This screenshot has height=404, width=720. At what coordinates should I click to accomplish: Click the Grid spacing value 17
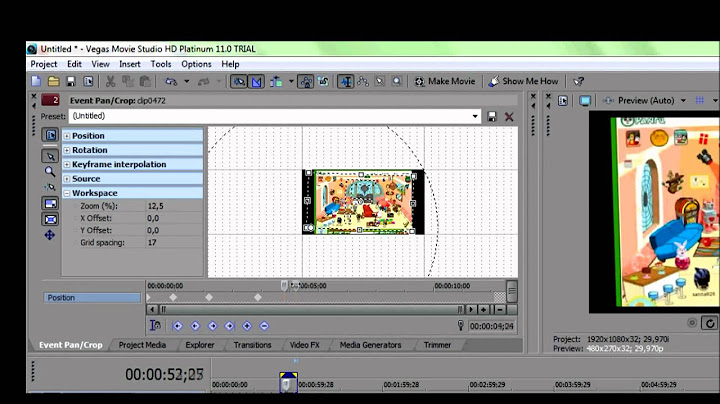(174, 242)
